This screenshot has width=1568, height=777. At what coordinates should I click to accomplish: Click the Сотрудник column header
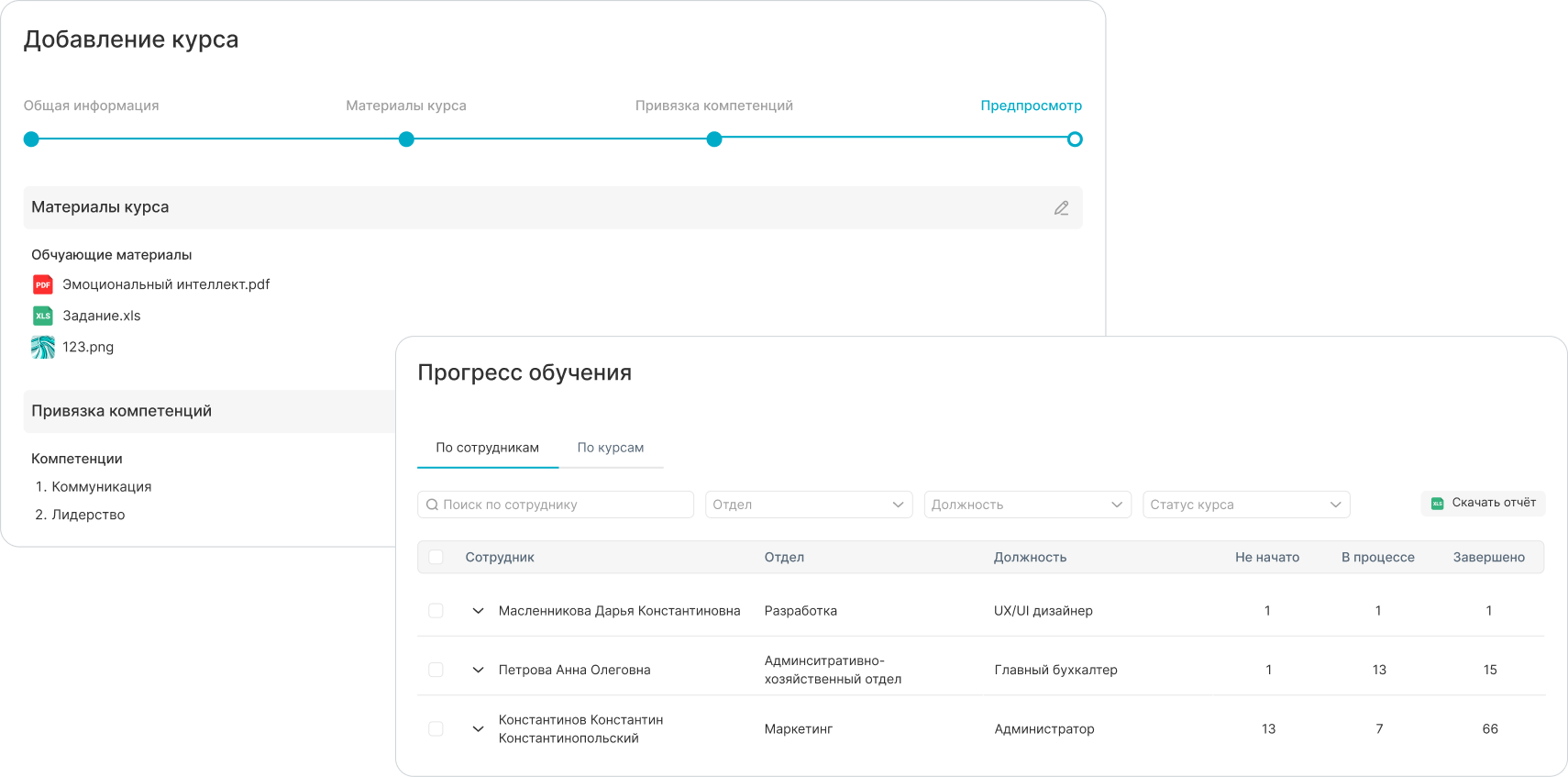tap(500, 557)
